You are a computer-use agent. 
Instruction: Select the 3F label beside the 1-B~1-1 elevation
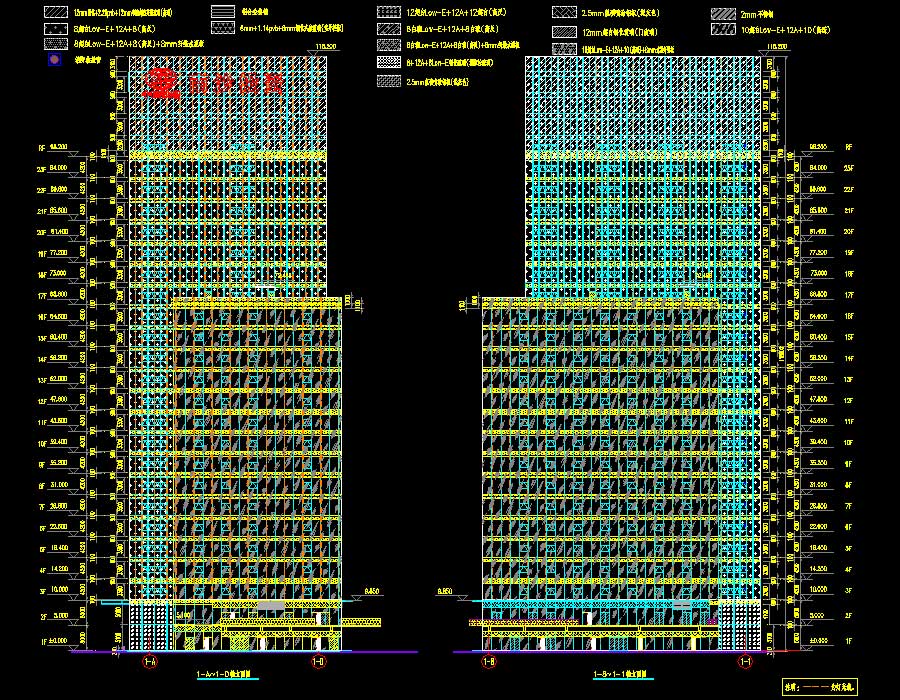pos(848,590)
